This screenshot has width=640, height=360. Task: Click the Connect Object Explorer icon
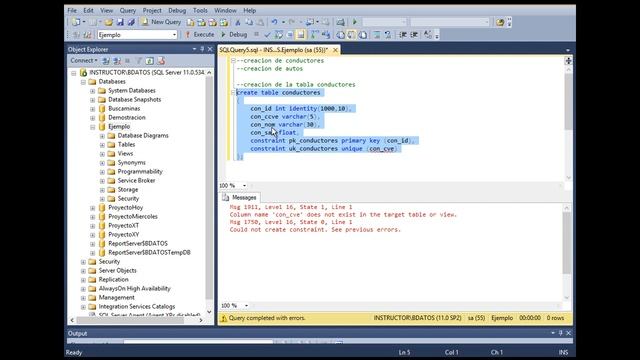tap(106, 61)
